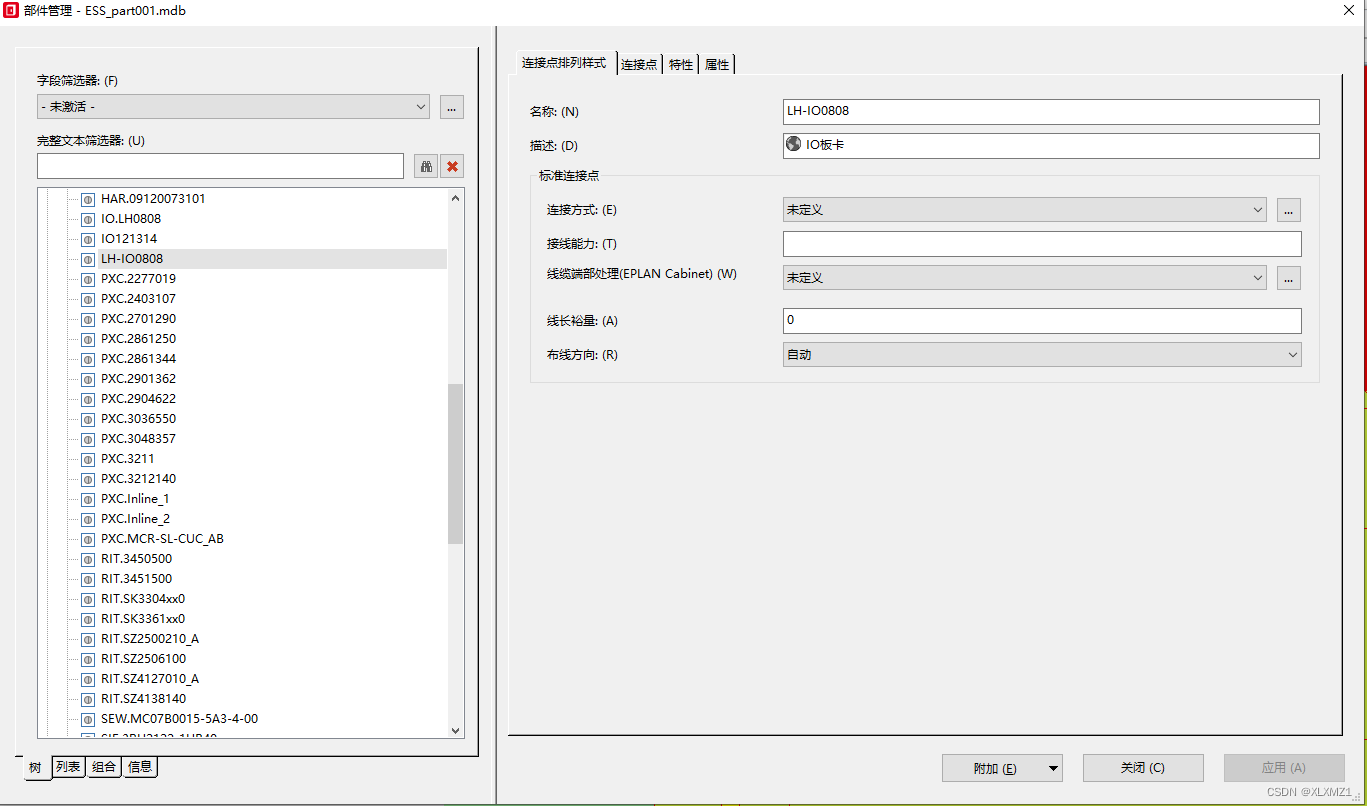Screen dimensions: 1367x806
Task: Click the name field containing LH-IO0808
Action: point(1051,111)
